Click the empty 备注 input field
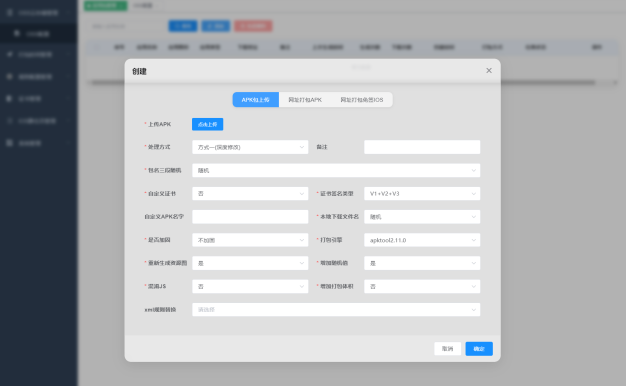The image size is (626, 386). (422, 147)
